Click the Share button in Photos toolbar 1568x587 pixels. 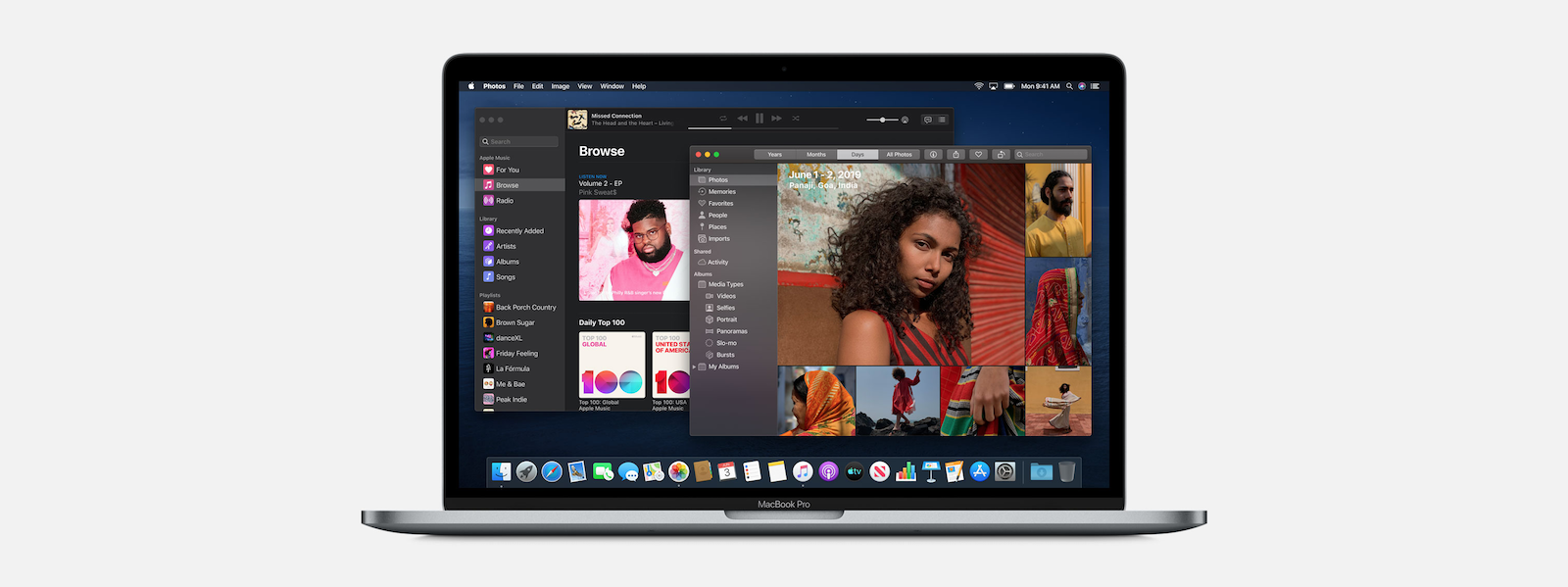tap(955, 155)
